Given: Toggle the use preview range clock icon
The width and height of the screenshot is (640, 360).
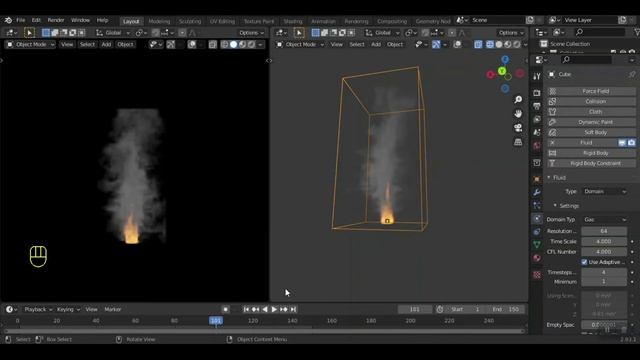Looking at the screenshot, I should (440, 309).
